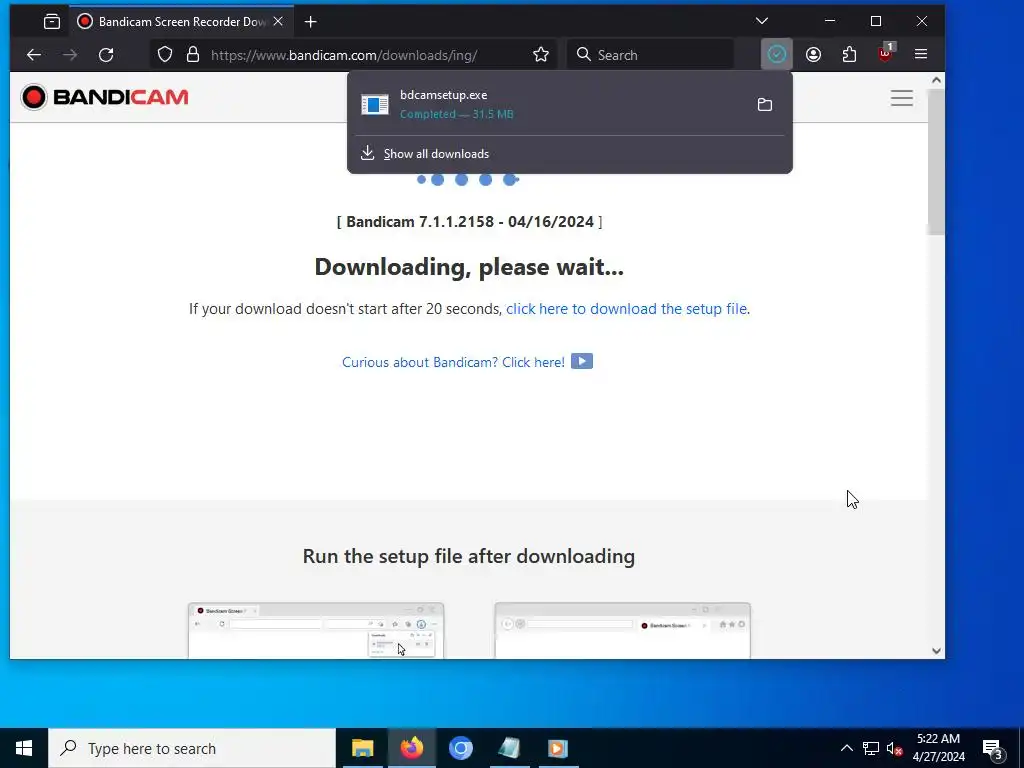Screen dimensions: 1024x768
Task: Open the tracking protection shield icon
Action: pyautogui.click(x=165, y=54)
